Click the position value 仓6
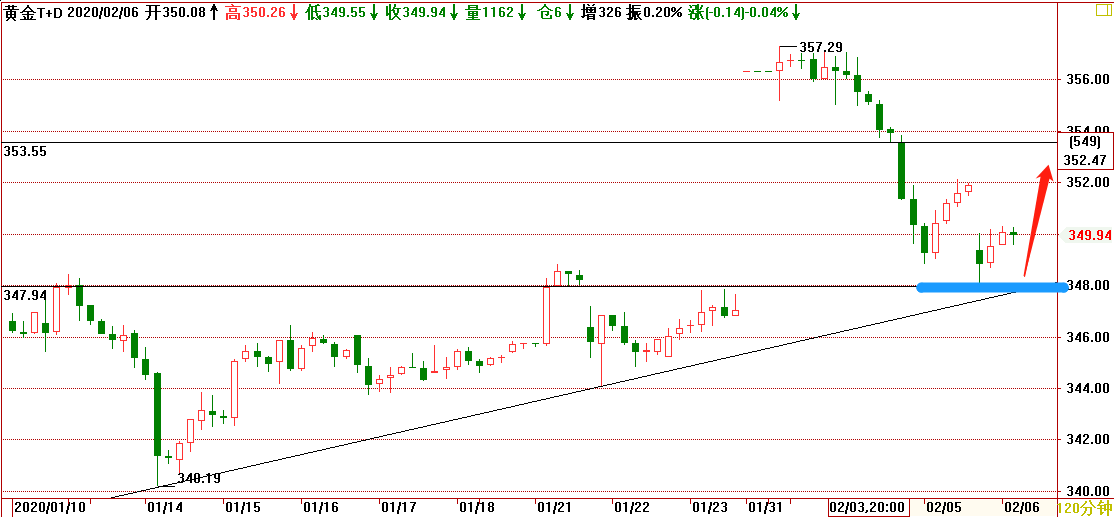This screenshot has height=517, width=1114. (x=551, y=11)
